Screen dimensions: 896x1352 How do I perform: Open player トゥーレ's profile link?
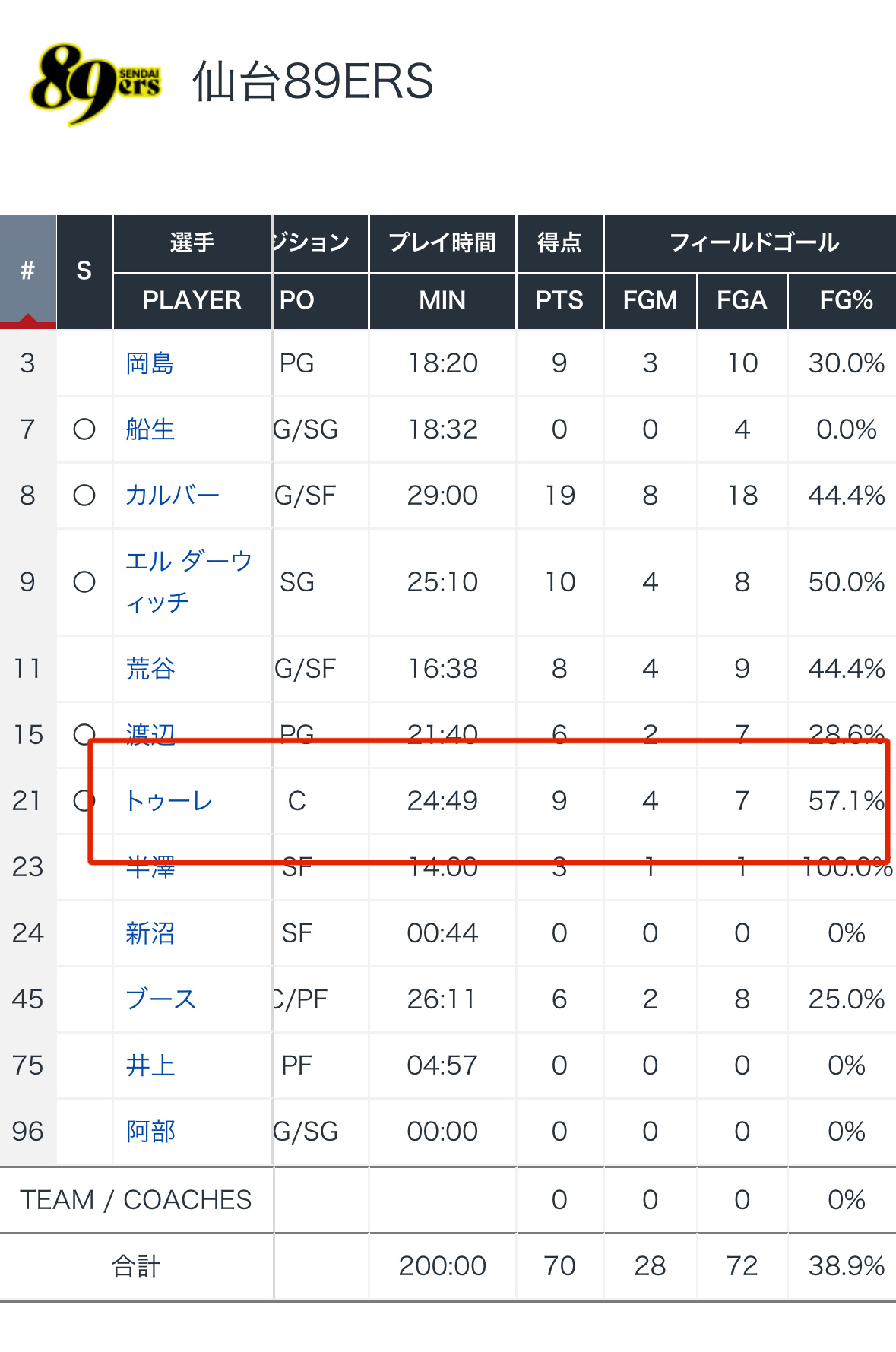[x=169, y=801]
